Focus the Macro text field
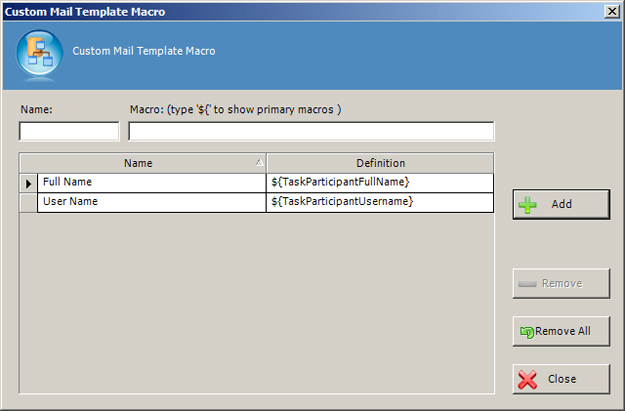The image size is (625, 411). (311, 131)
